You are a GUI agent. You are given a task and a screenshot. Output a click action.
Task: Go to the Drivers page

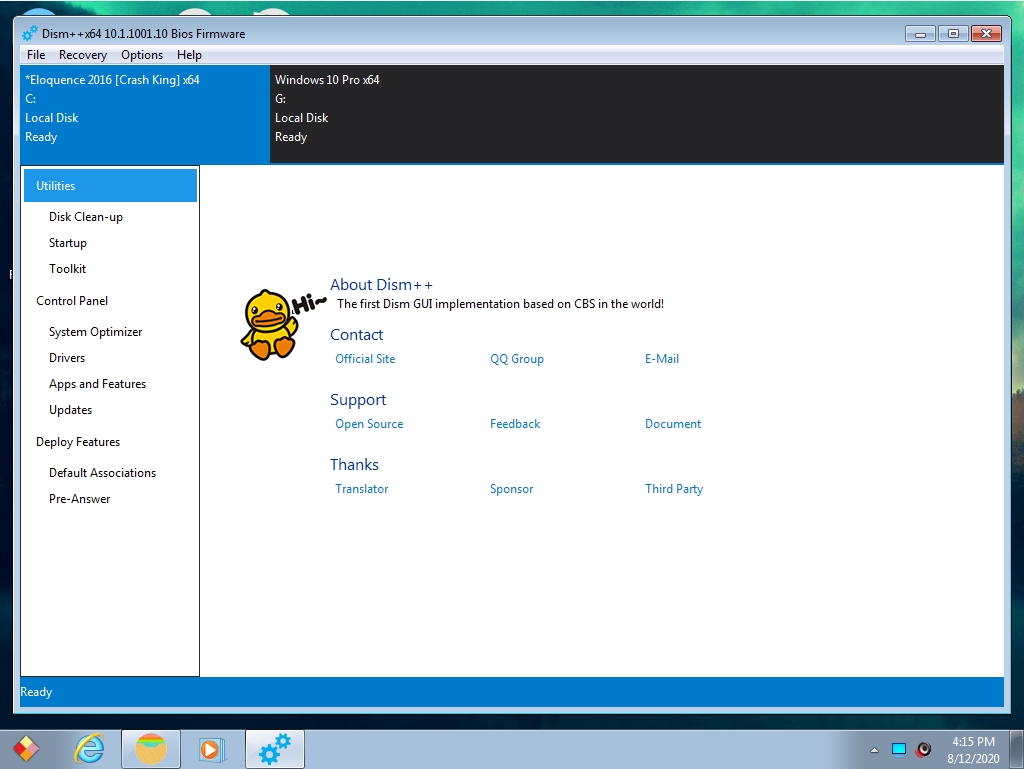pos(67,358)
